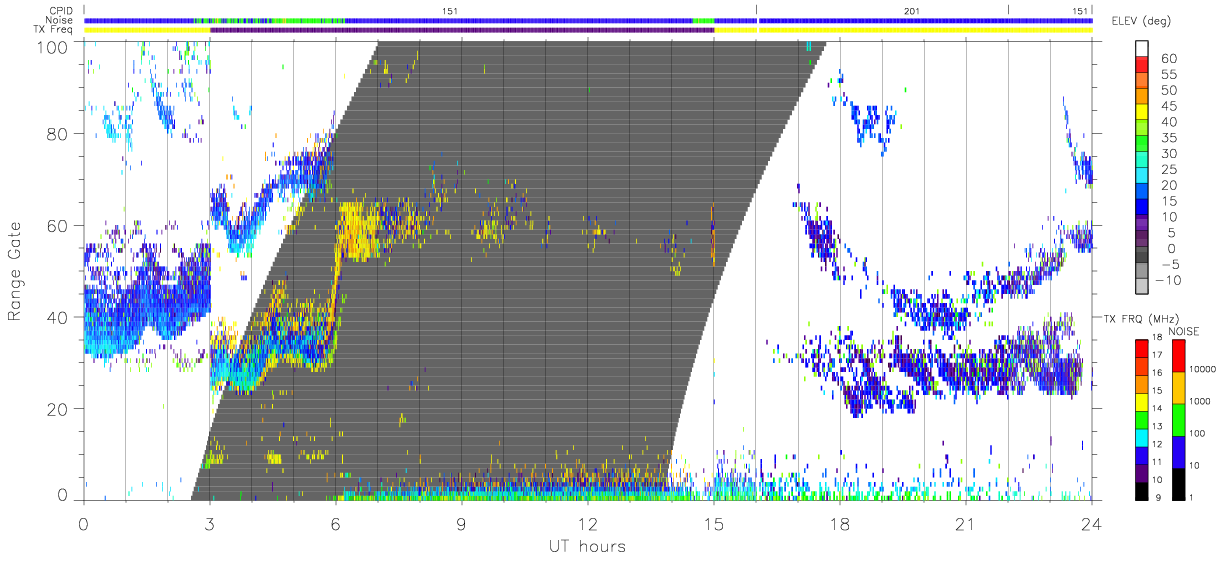This screenshot has height=567, width=1228.
Task: Click the Range Gate axis title
Action: 15,270
